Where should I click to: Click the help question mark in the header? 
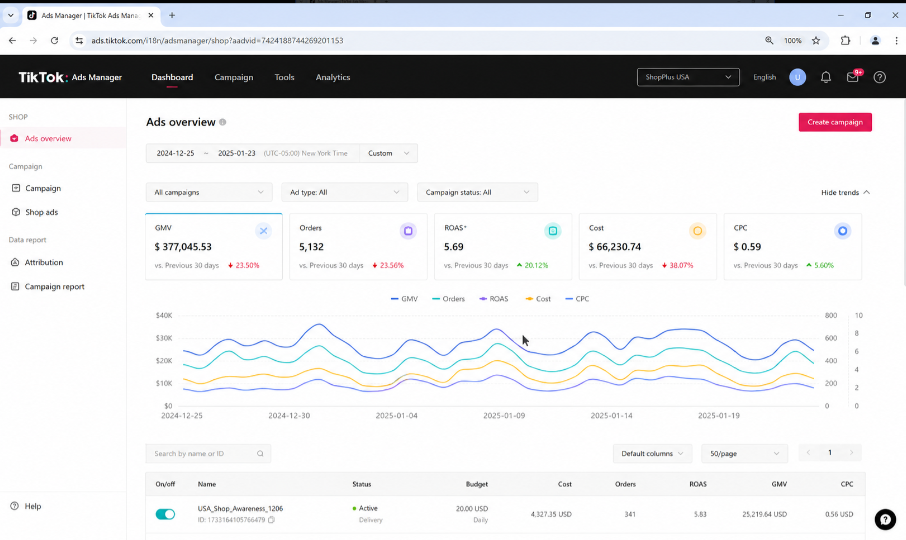(879, 77)
